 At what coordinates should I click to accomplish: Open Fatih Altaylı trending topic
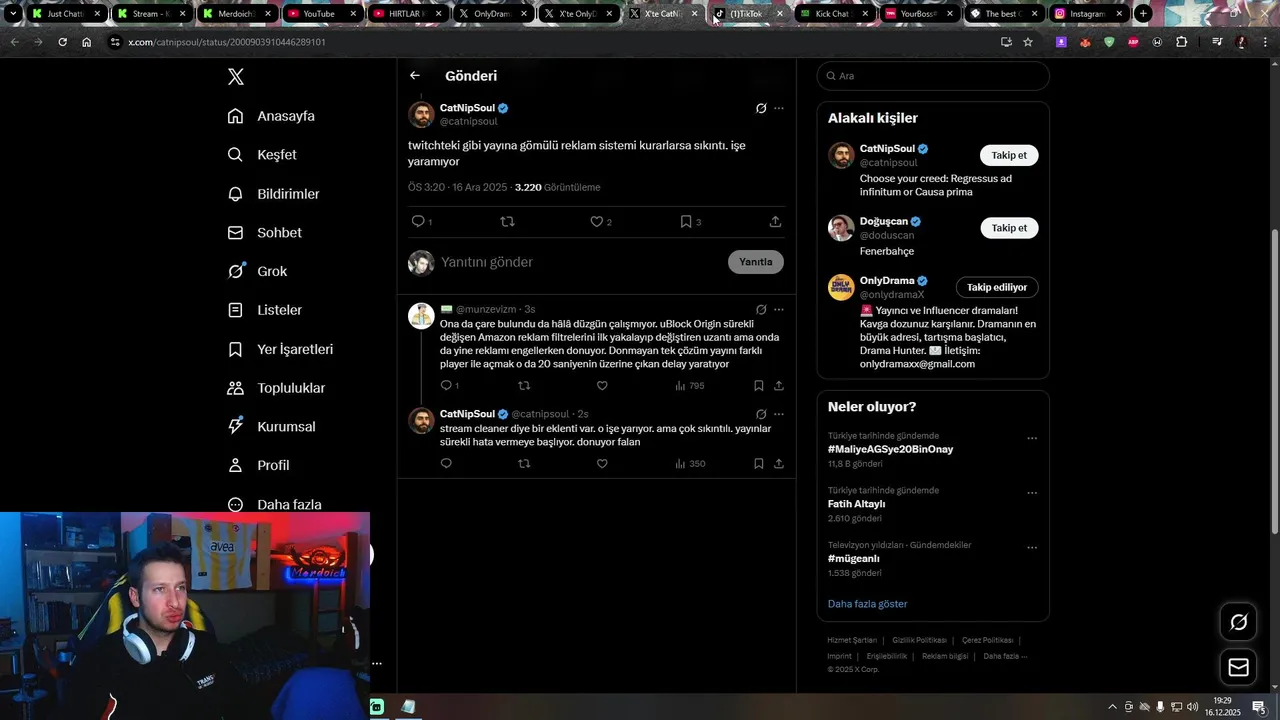click(856, 504)
